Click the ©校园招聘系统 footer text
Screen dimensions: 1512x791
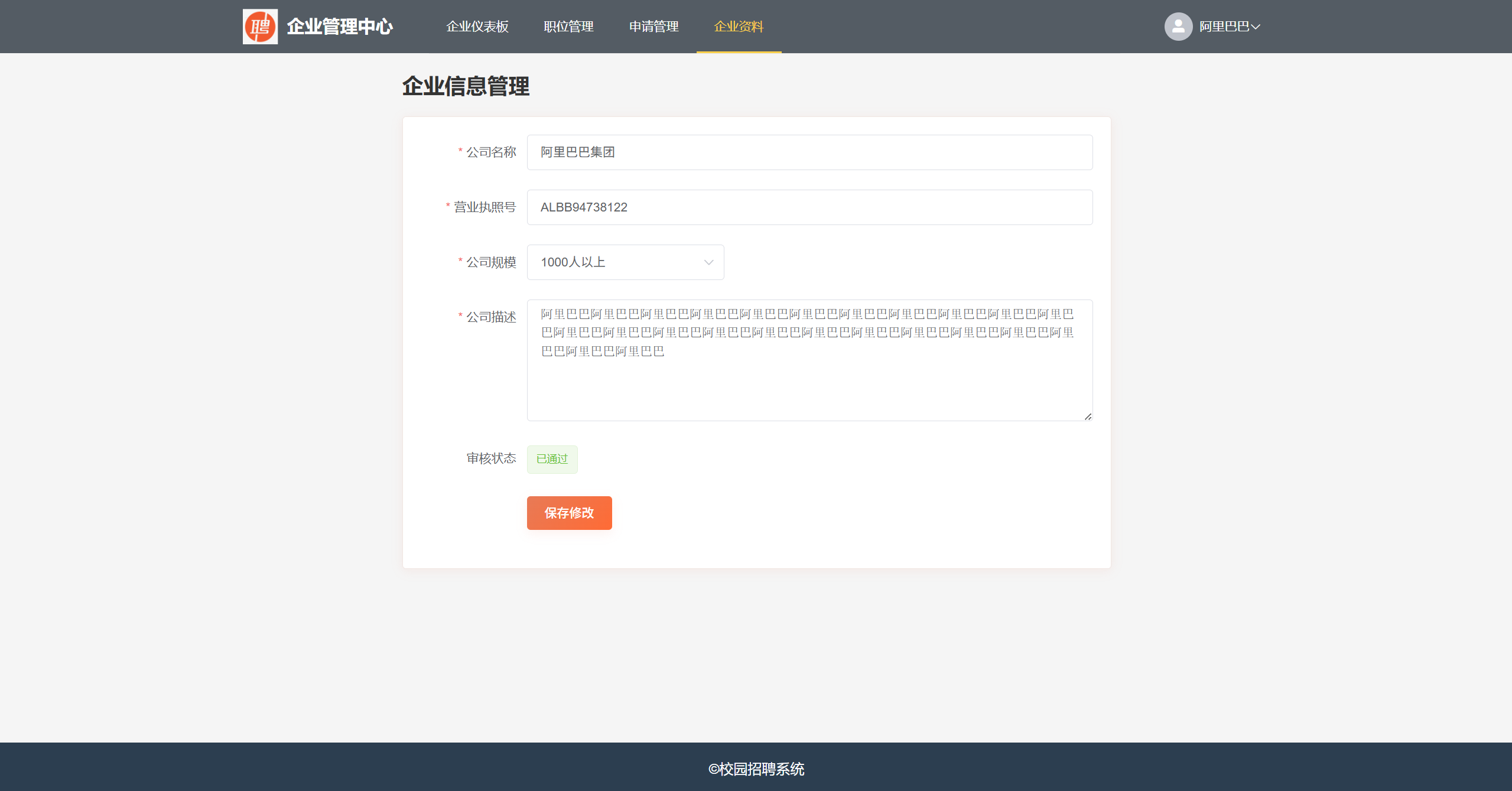coord(756,769)
